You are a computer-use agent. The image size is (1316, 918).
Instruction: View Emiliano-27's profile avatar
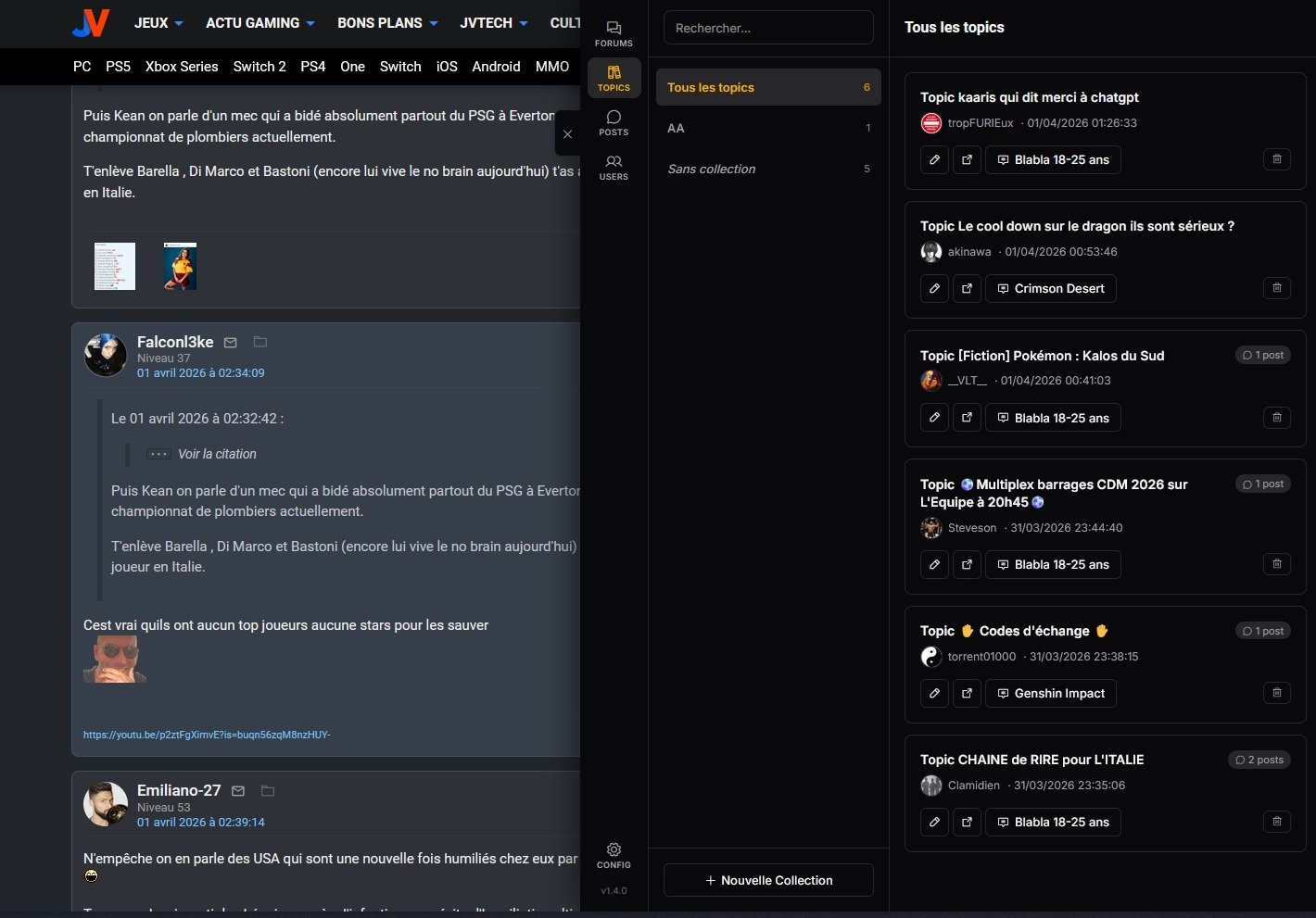(x=106, y=804)
